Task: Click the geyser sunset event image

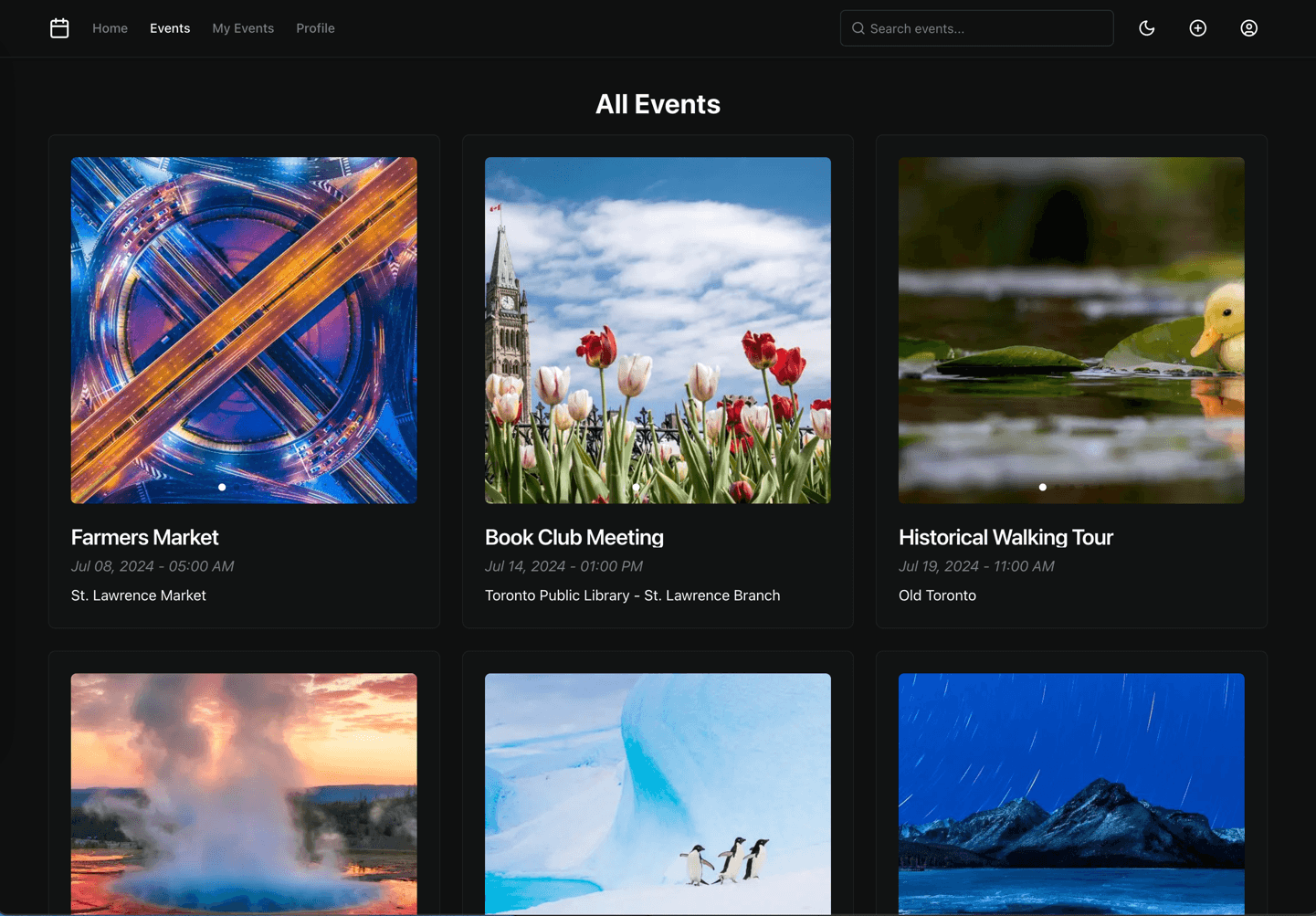Action: coord(244,795)
